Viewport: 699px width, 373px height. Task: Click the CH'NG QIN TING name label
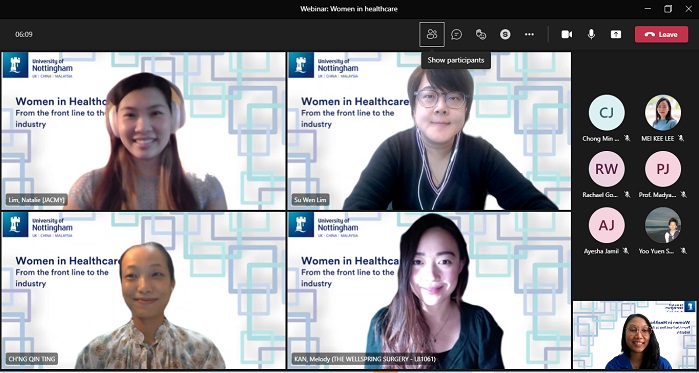[x=32, y=359]
